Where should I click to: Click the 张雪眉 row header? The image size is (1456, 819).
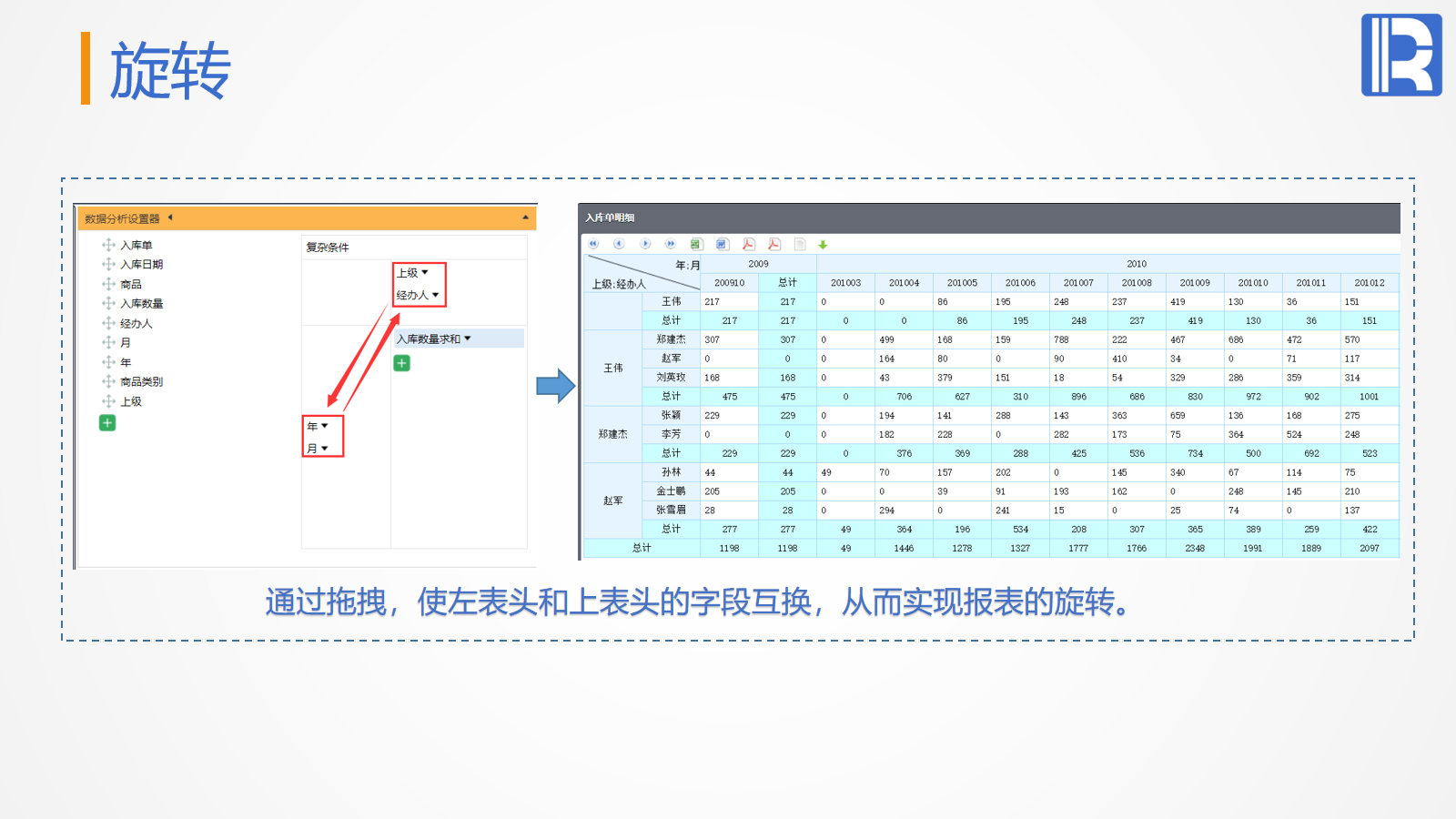tap(672, 511)
